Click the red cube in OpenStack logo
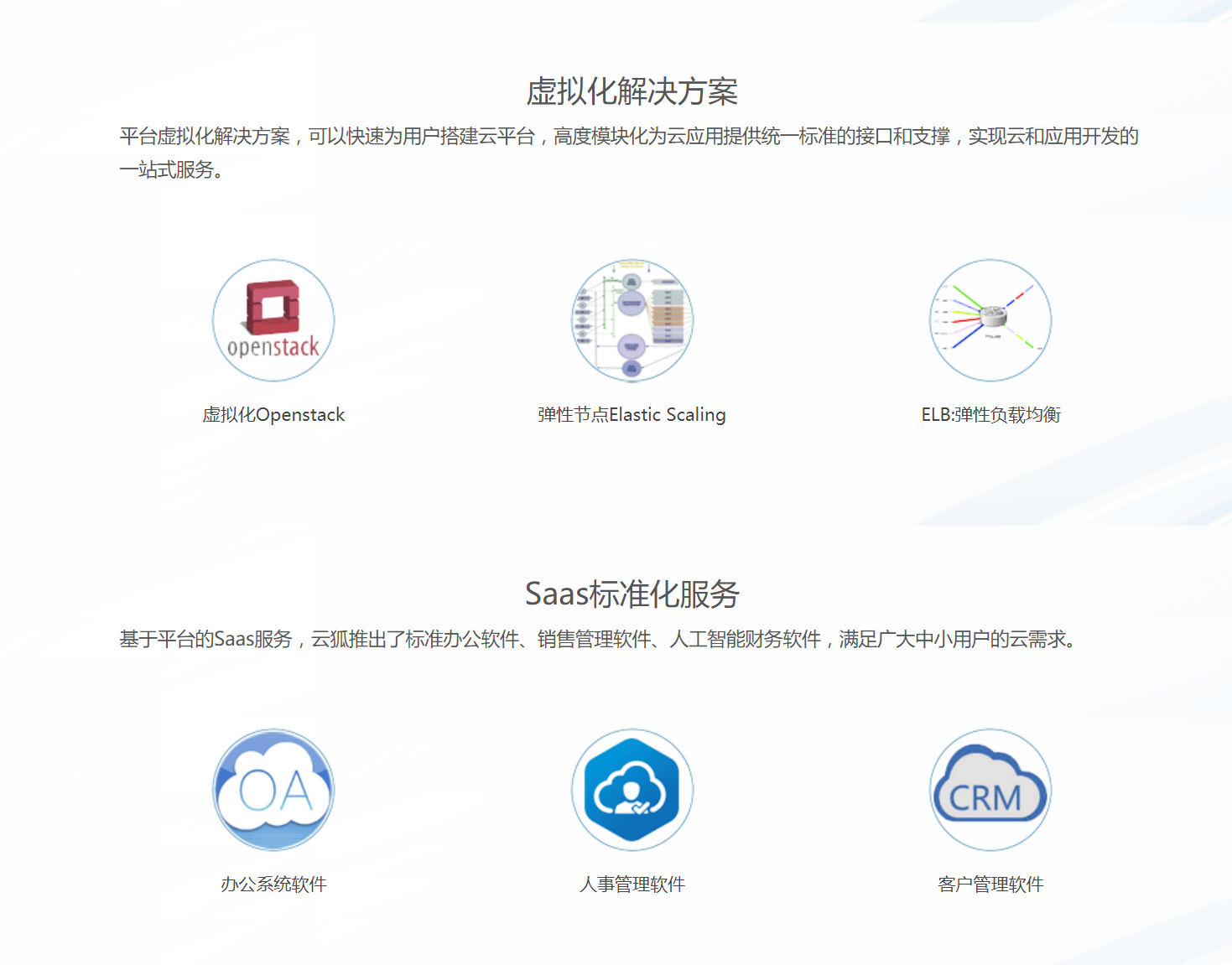This screenshot has width=1232, height=965. click(272, 306)
